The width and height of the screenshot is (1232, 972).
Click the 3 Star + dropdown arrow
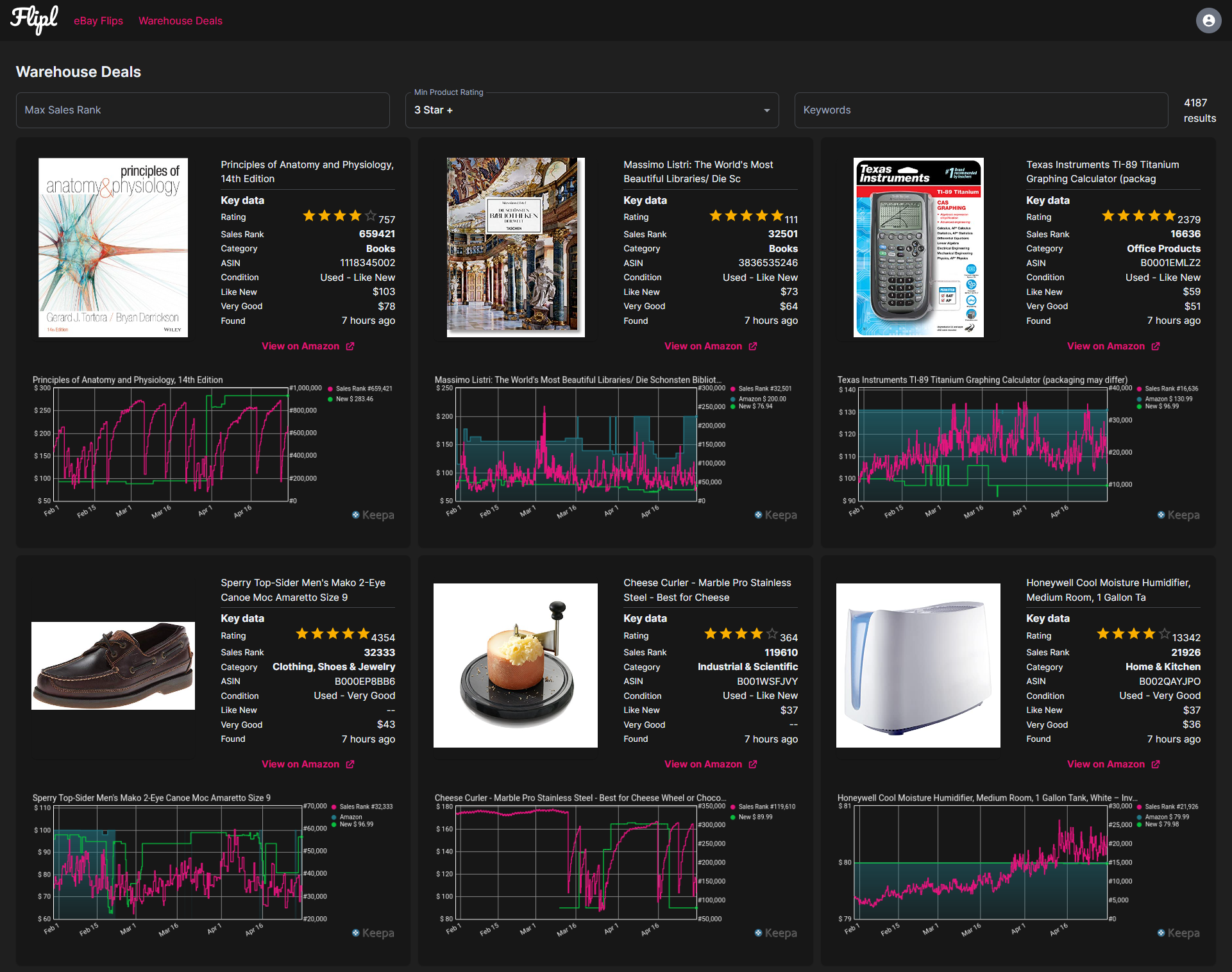[766, 110]
